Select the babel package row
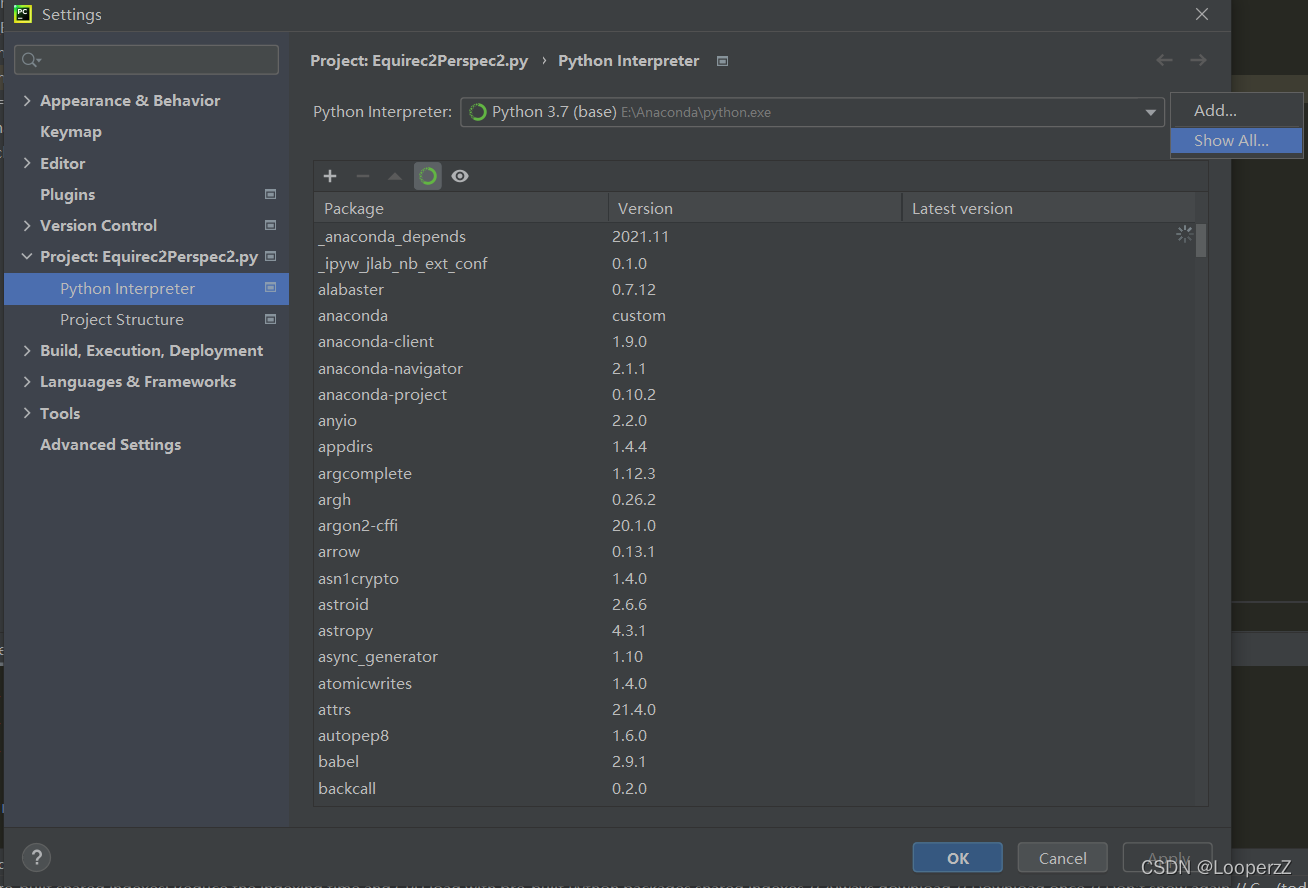Viewport: 1308px width, 888px height. click(x=755, y=762)
